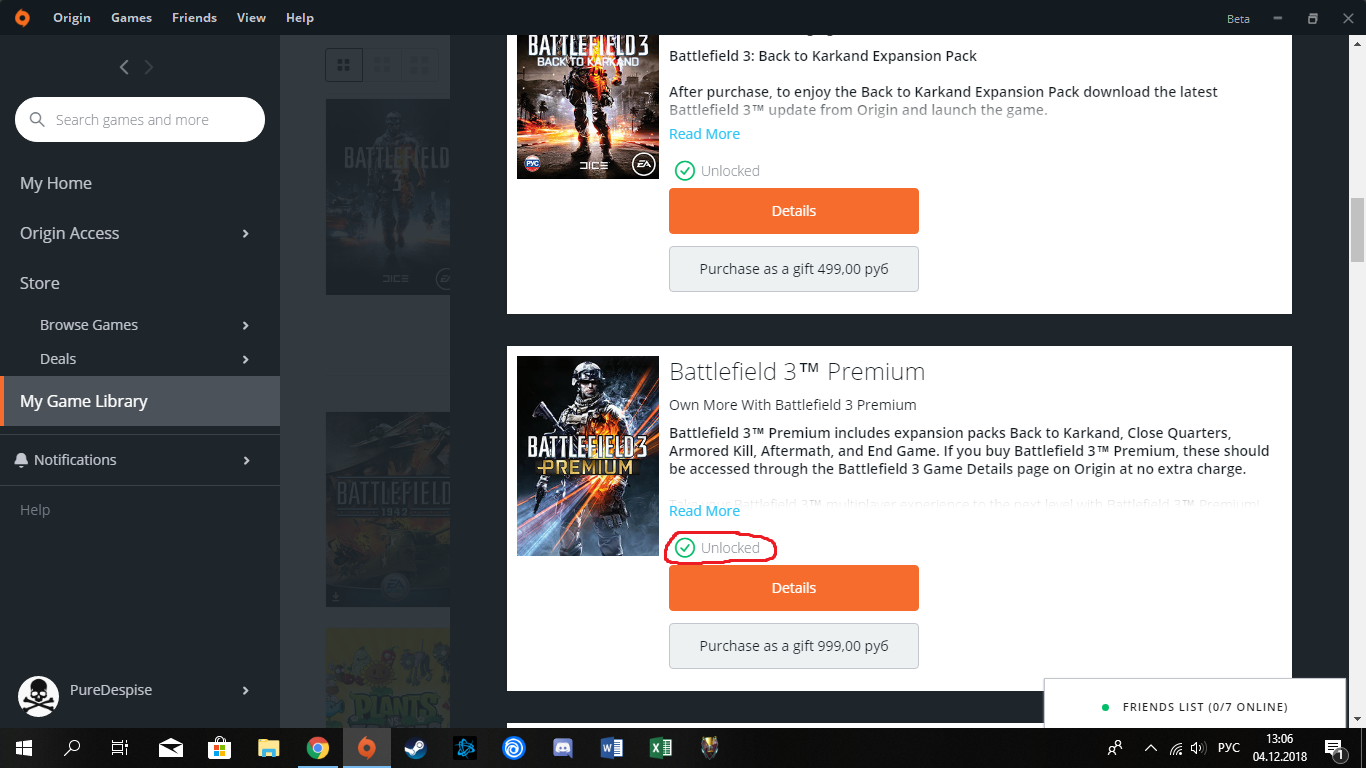Open Microsoft Store on taskbar

point(219,748)
